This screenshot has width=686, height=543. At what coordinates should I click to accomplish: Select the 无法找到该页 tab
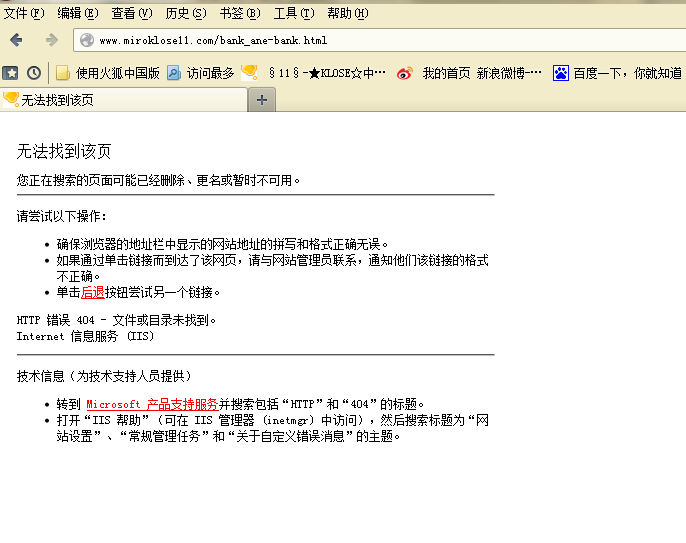[124, 100]
